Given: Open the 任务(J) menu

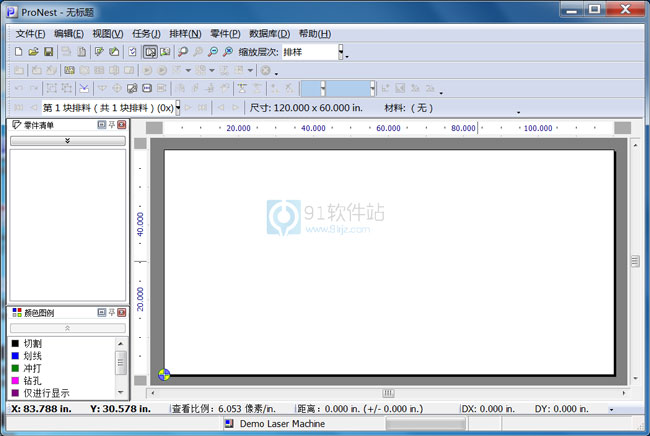Looking at the screenshot, I should 146,34.
